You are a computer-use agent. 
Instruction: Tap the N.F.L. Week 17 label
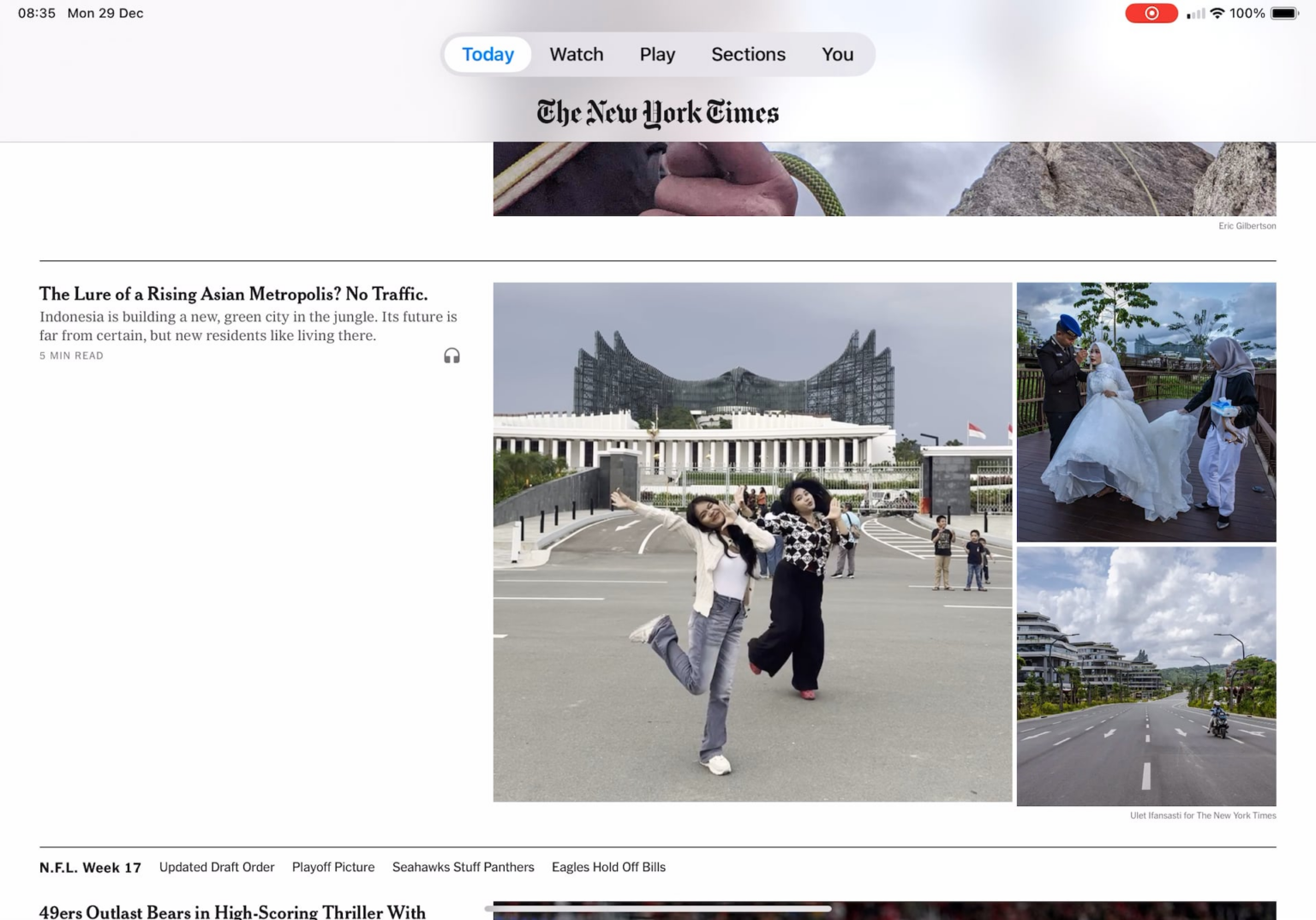tap(90, 867)
